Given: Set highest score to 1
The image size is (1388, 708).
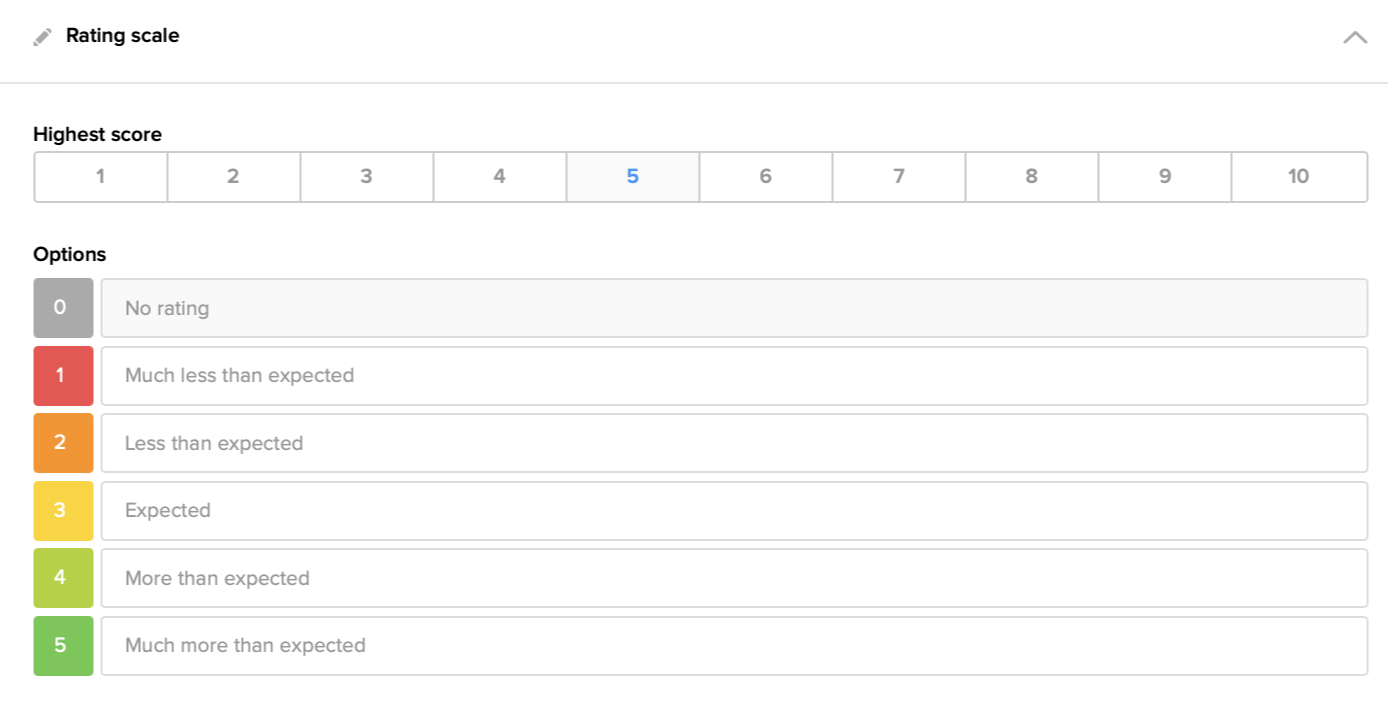Looking at the screenshot, I should pyautogui.click(x=100, y=177).
